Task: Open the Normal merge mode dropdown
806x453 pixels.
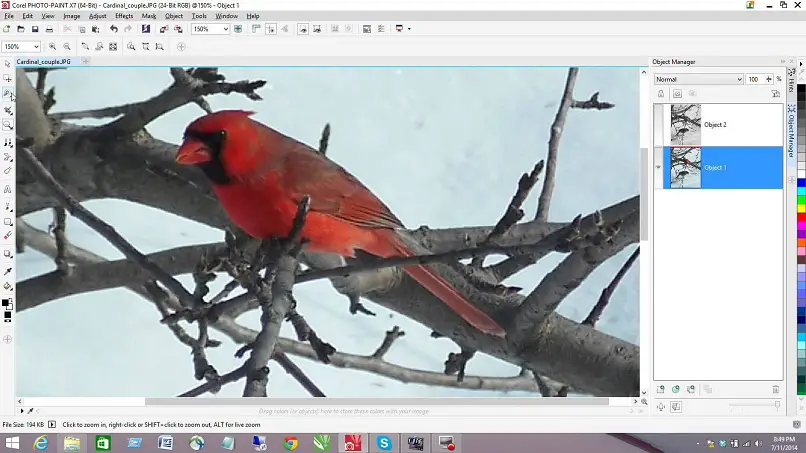Action: click(739, 79)
